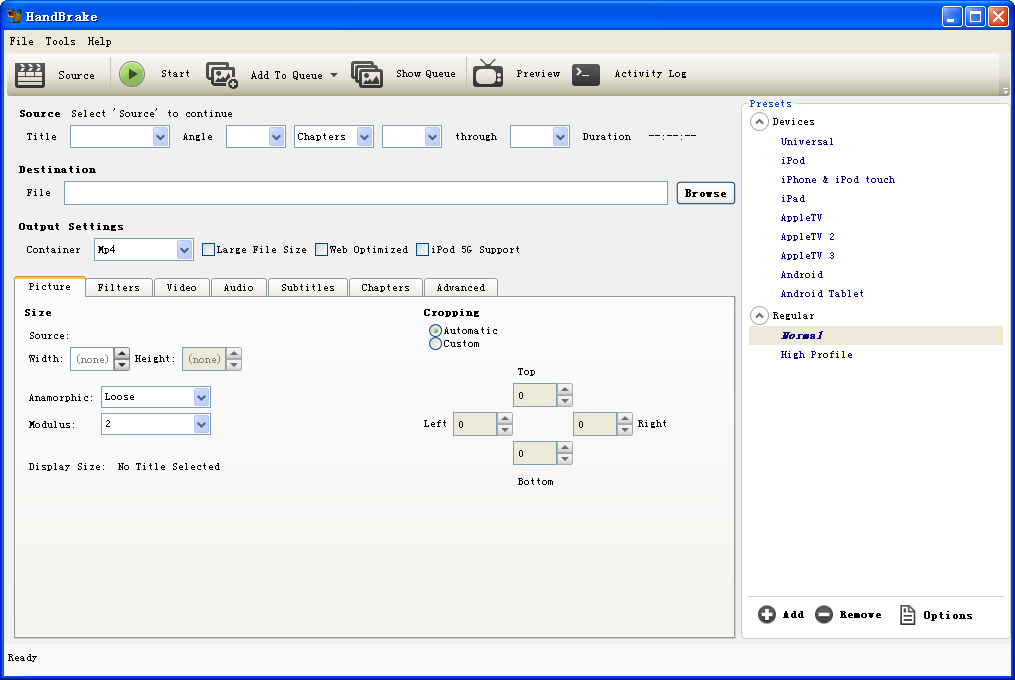Click the Source clapperboard icon
This screenshot has width=1015, height=680.
(x=30, y=74)
